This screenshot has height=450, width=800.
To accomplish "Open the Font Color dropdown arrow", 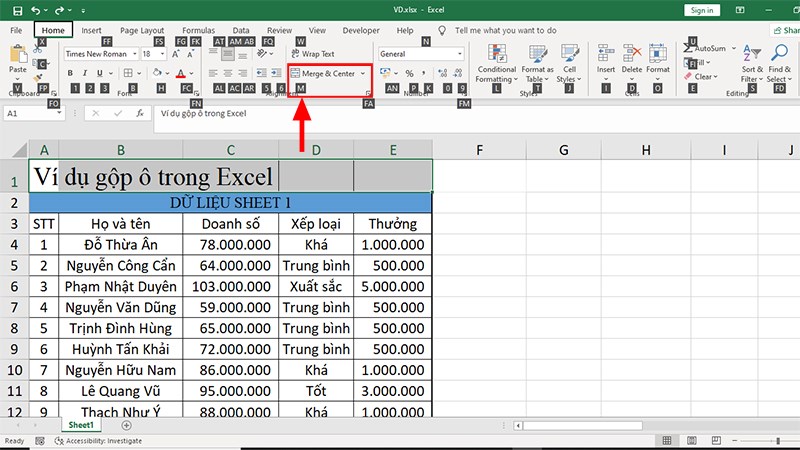I will [191, 73].
